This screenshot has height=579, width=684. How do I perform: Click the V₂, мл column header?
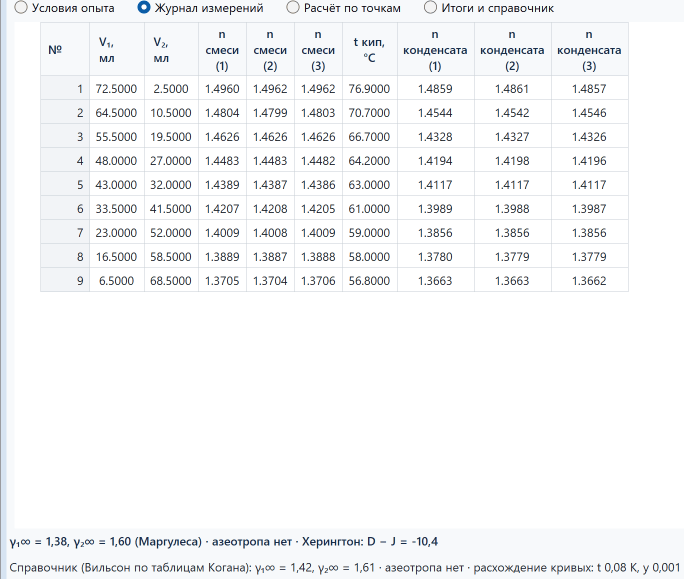coord(171,49)
